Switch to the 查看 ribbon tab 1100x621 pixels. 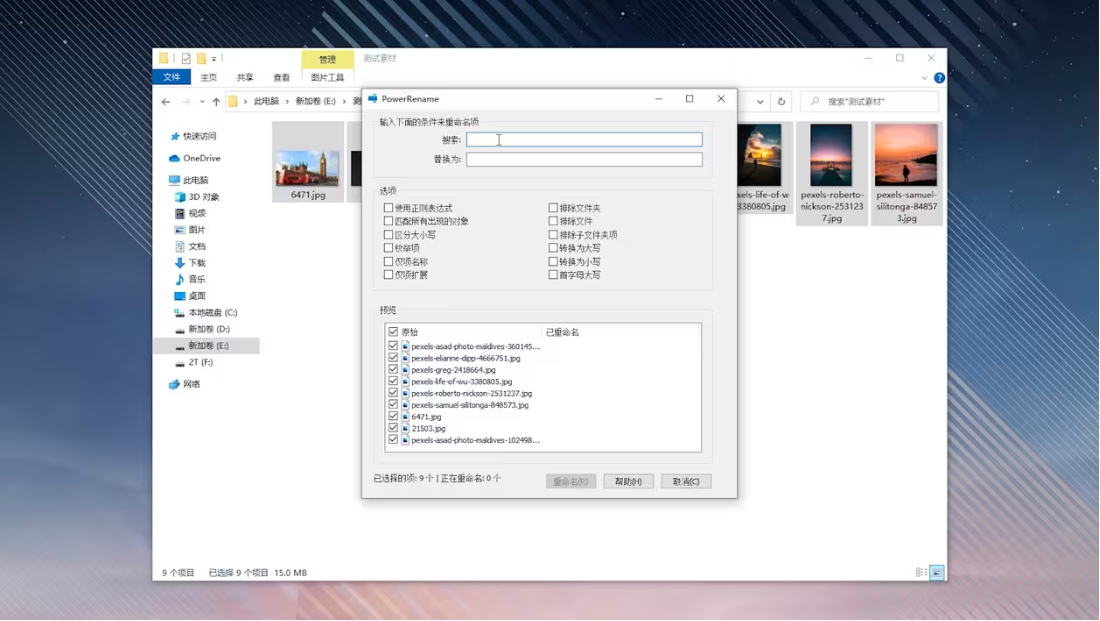tap(281, 78)
